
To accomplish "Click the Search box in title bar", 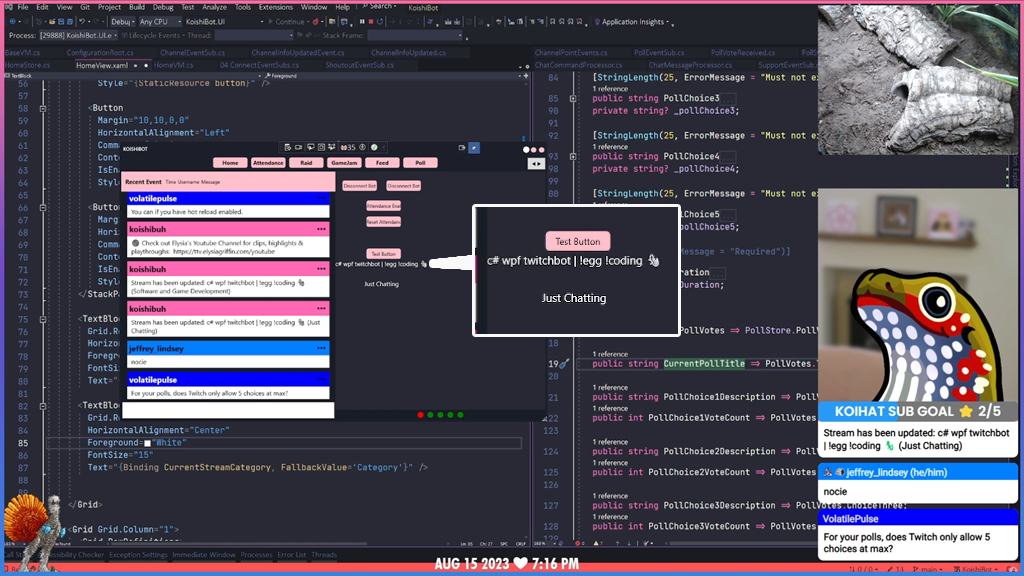I will point(380,7).
